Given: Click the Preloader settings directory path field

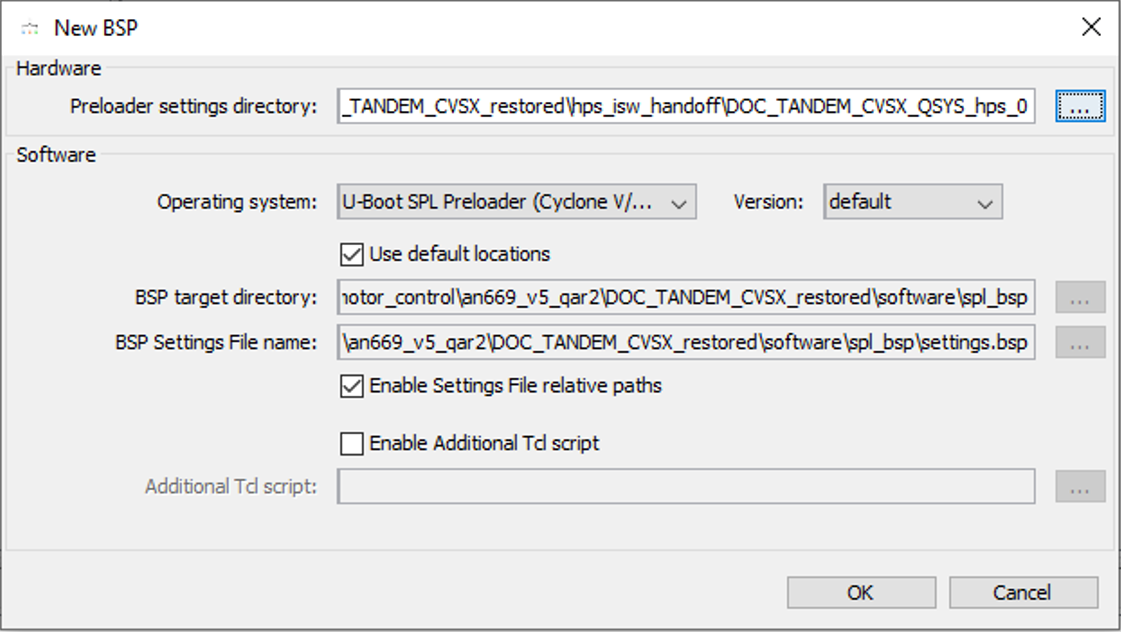Looking at the screenshot, I should (x=686, y=106).
